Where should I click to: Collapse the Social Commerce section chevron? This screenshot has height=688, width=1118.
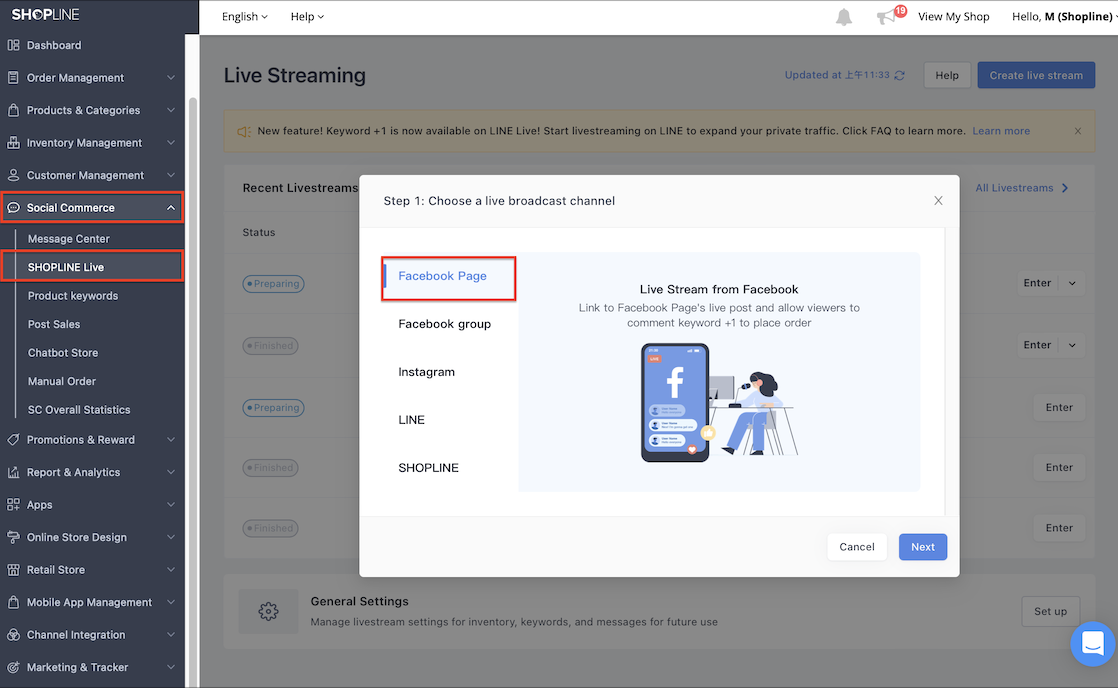pos(171,207)
